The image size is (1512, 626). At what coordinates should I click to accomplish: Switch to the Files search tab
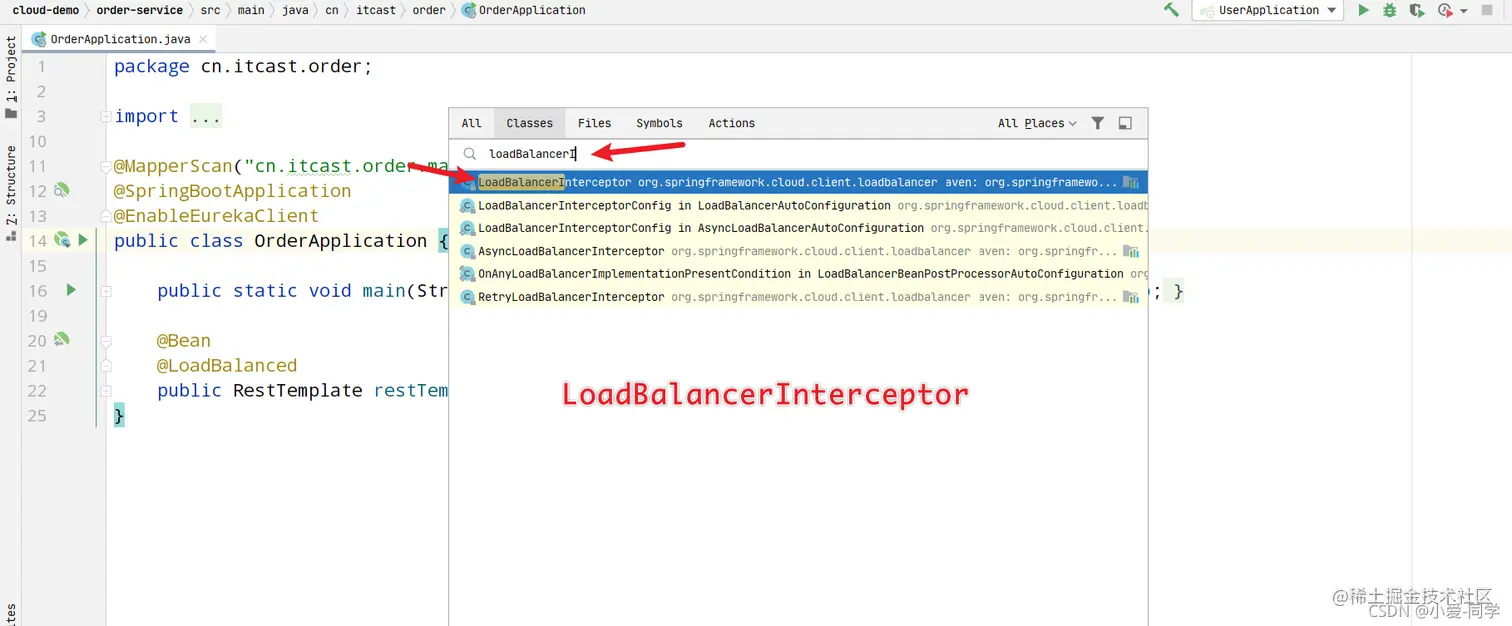(x=594, y=123)
